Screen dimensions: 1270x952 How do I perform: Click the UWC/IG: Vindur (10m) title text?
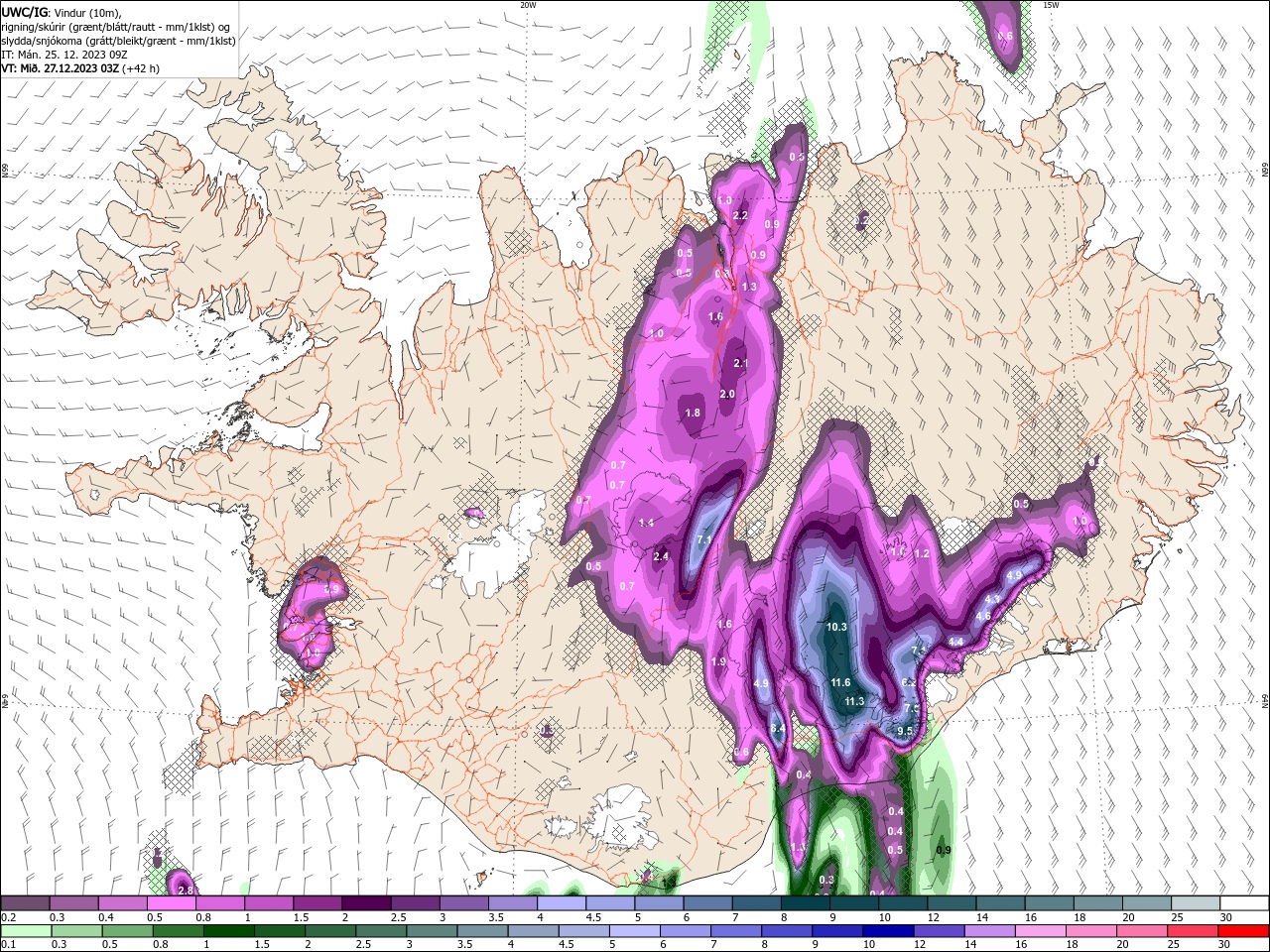click(x=62, y=12)
